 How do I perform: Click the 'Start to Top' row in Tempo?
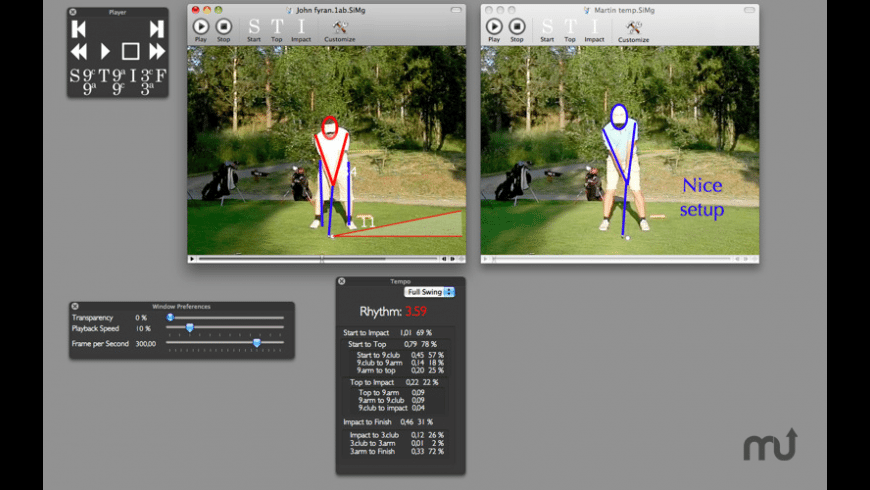[392, 345]
